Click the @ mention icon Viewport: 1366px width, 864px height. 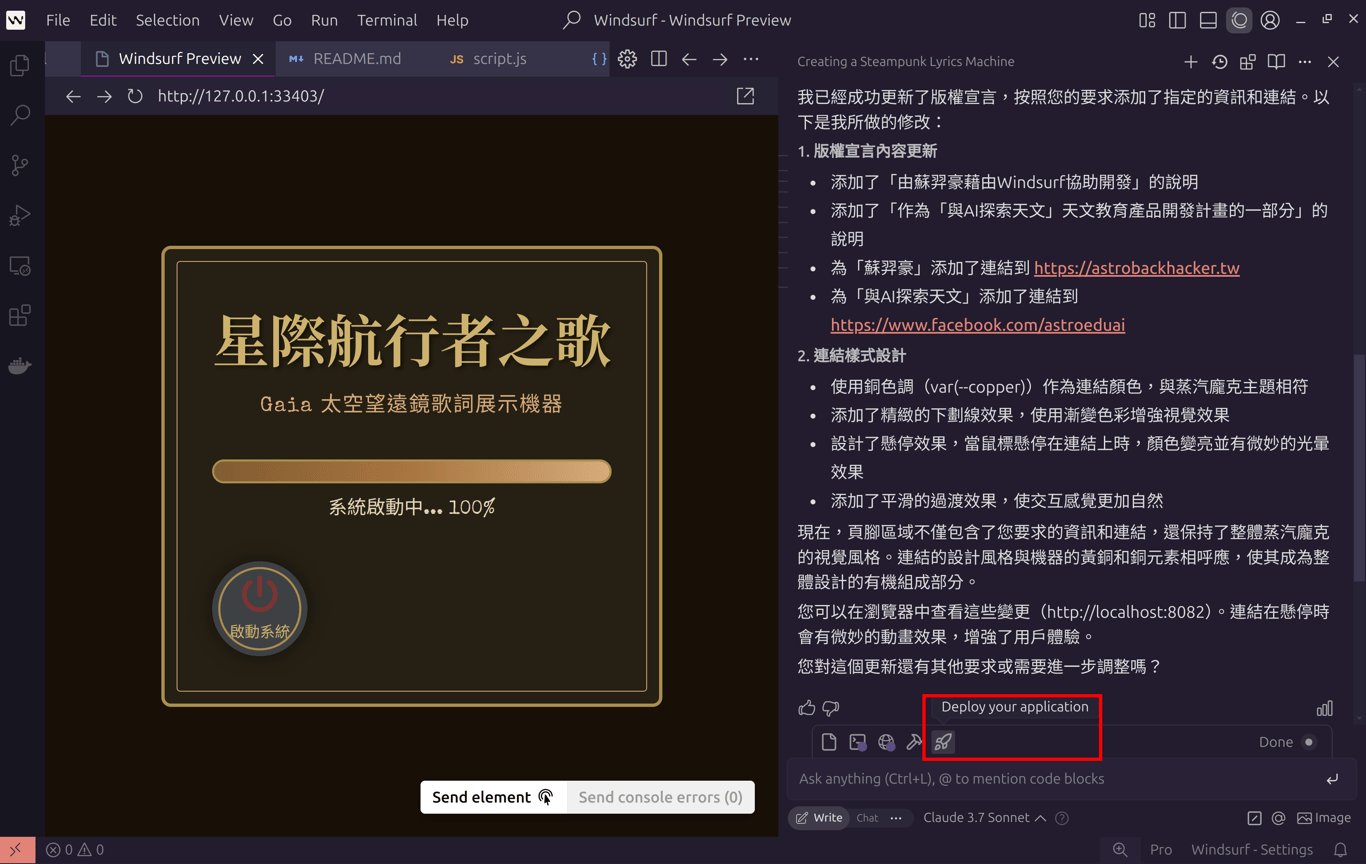coord(1278,818)
